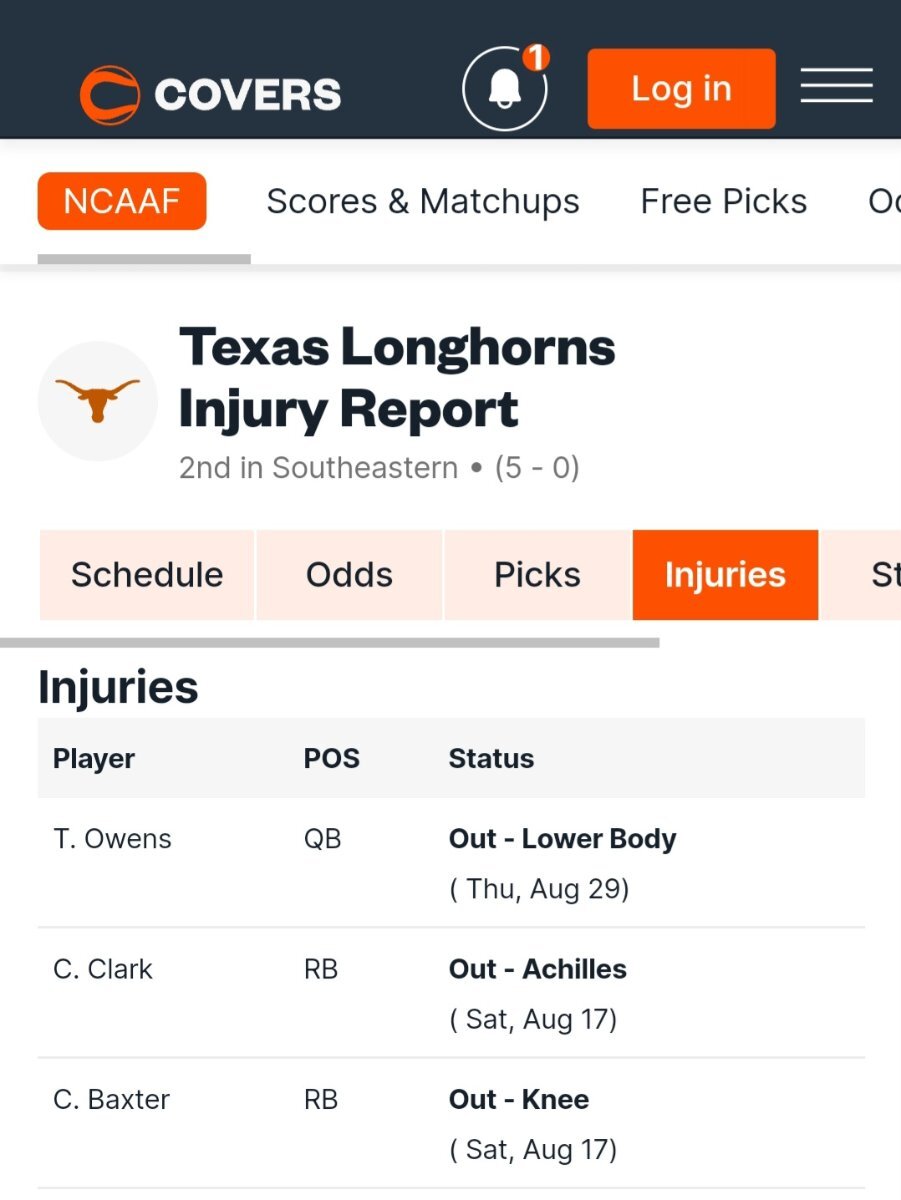The height and width of the screenshot is (1200, 901).
Task: Open Free Picks menu item
Action: point(724,201)
